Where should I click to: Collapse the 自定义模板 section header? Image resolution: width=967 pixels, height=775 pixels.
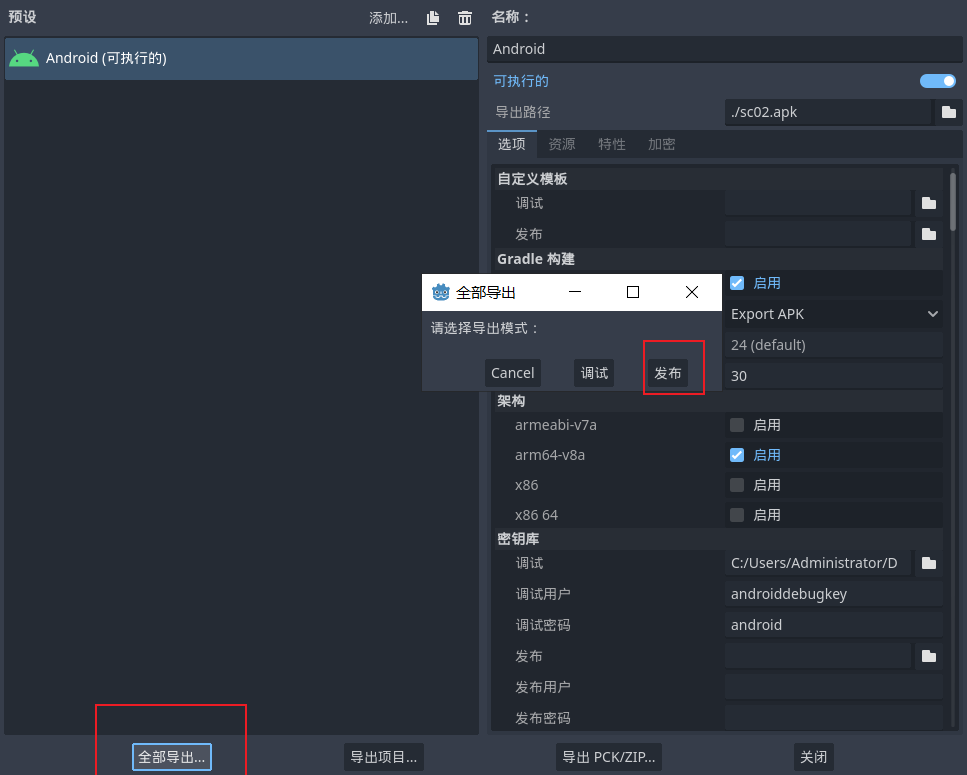(718, 179)
